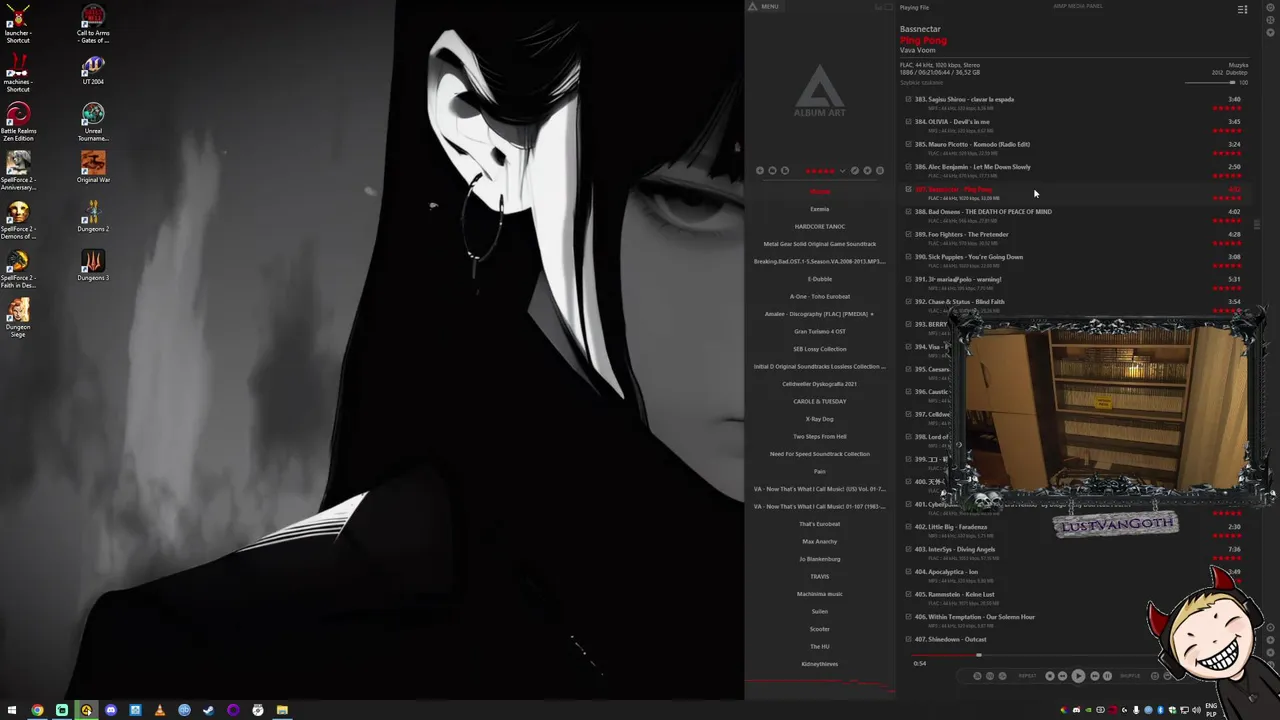
Task: Click the Windows Start button
Action: click(12, 710)
